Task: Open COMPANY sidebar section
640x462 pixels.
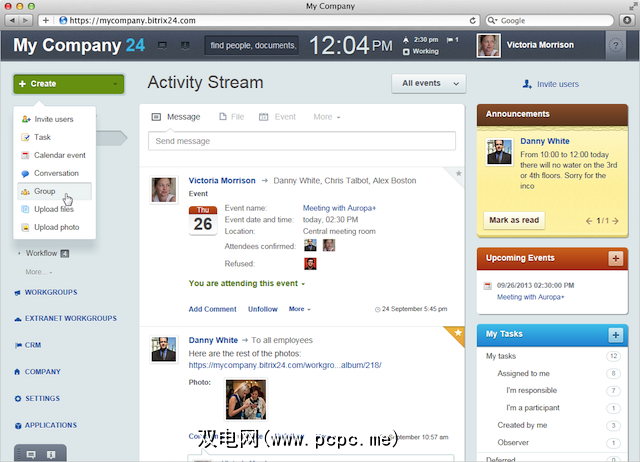Action: coord(42,372)
